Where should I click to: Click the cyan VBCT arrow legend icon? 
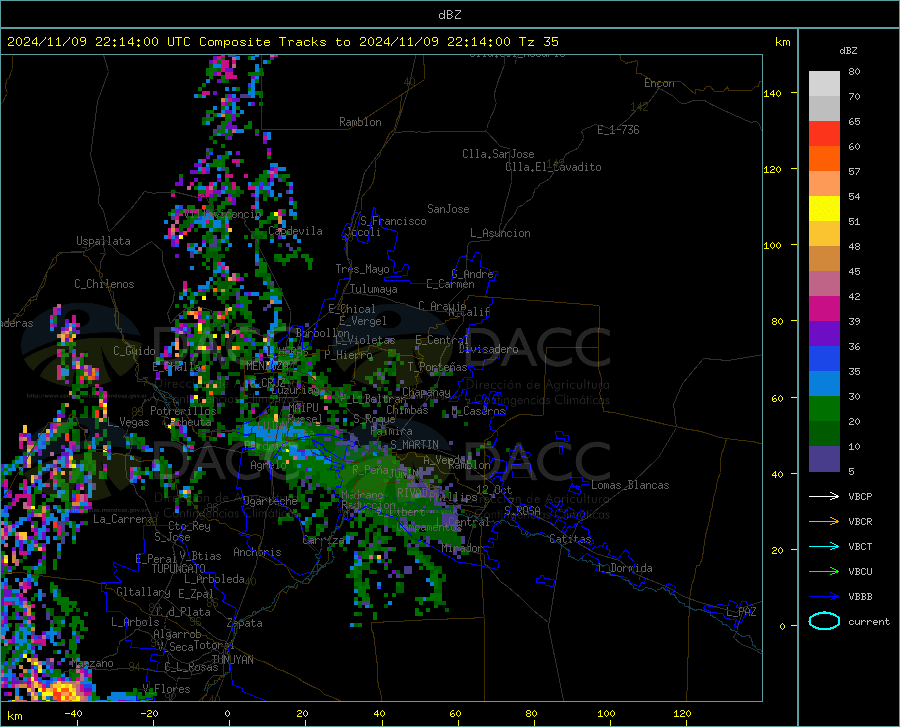pyautogui.click(x=824, y=546)
